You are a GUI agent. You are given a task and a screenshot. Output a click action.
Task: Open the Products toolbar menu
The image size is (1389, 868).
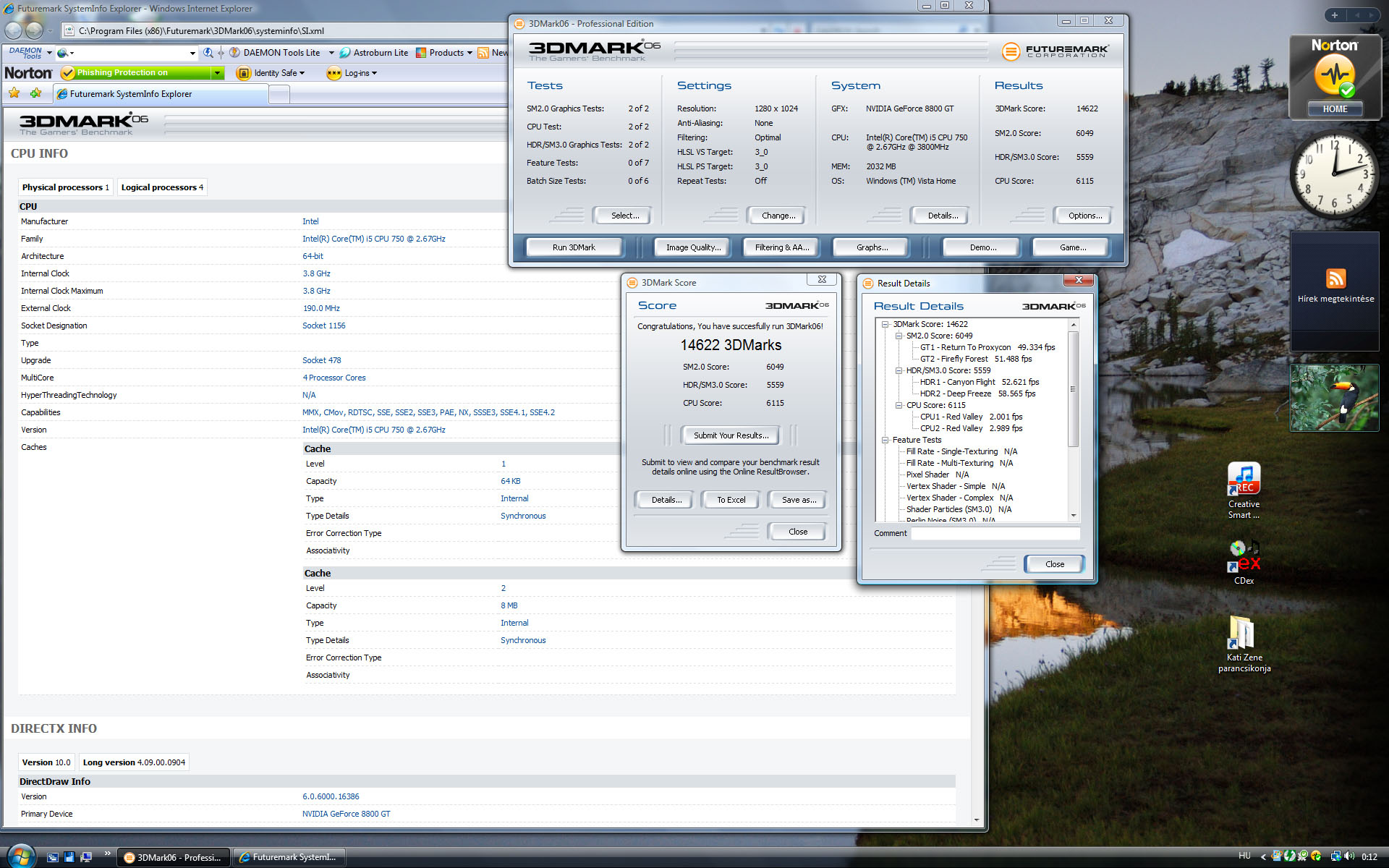point(446,53)
